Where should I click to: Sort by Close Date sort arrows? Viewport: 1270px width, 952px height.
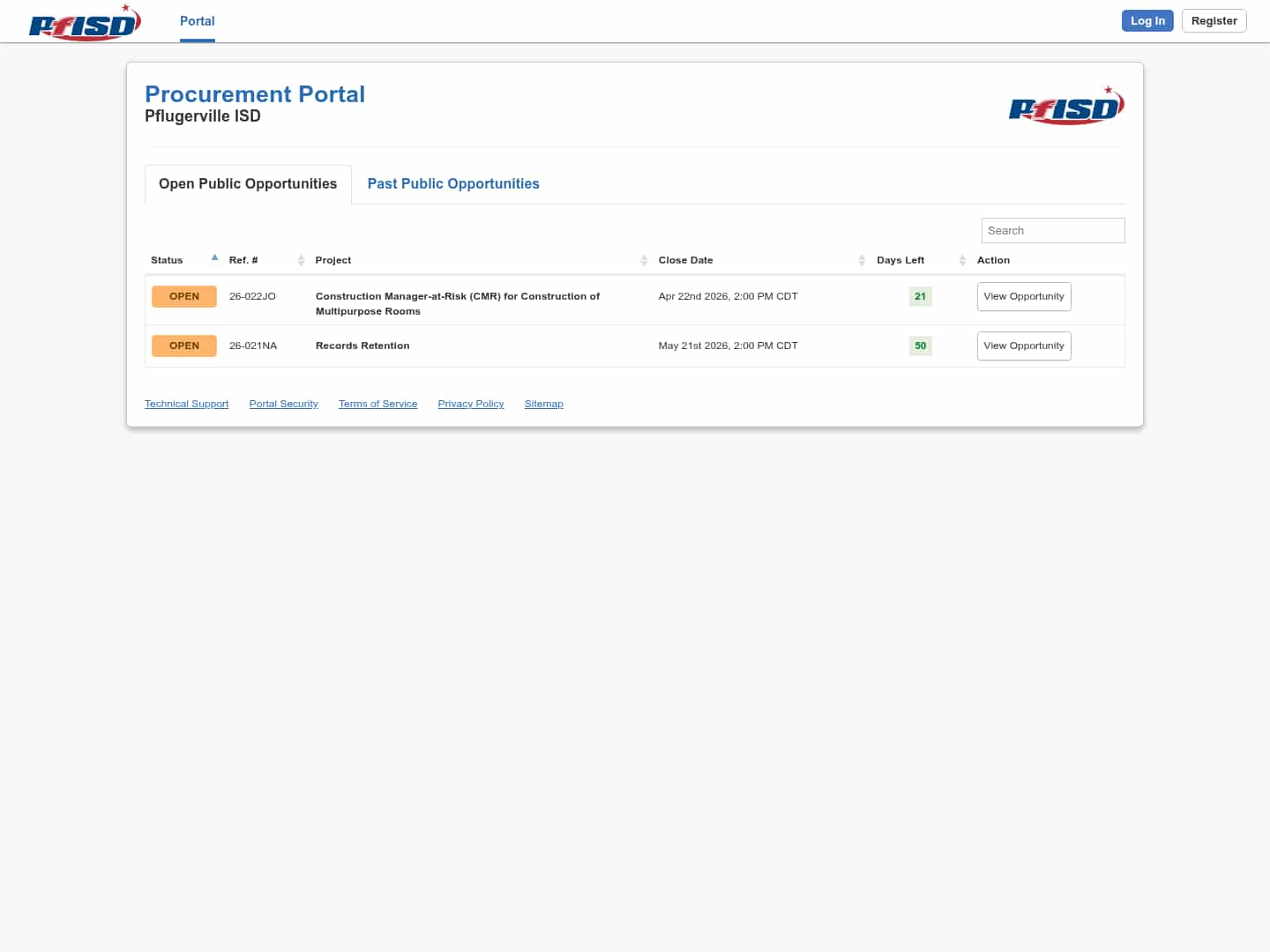(862, 260)
